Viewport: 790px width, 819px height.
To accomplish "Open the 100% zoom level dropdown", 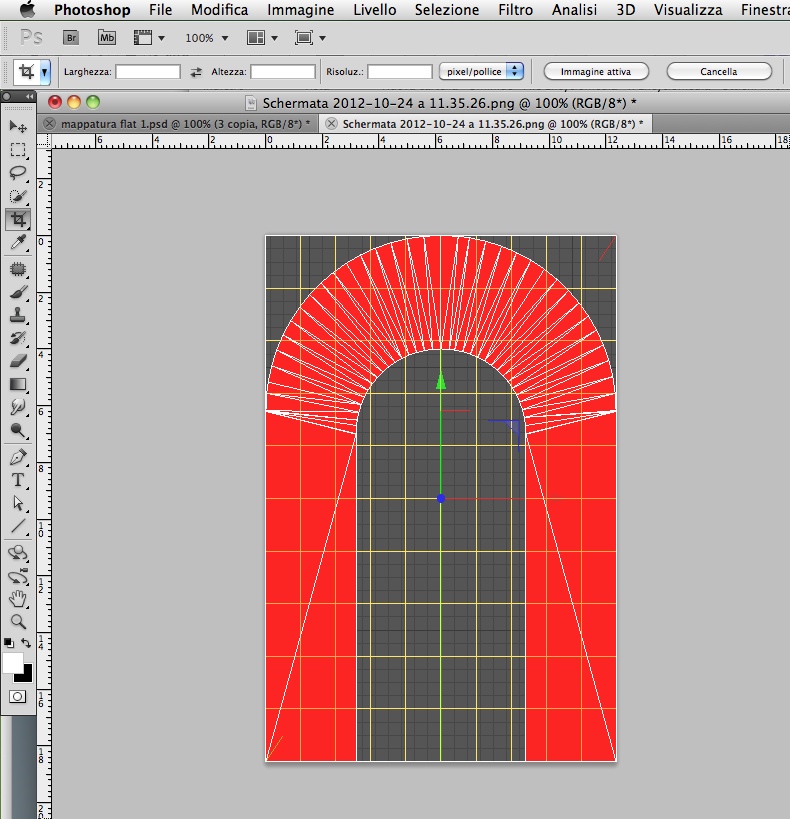I will point(206,38).
